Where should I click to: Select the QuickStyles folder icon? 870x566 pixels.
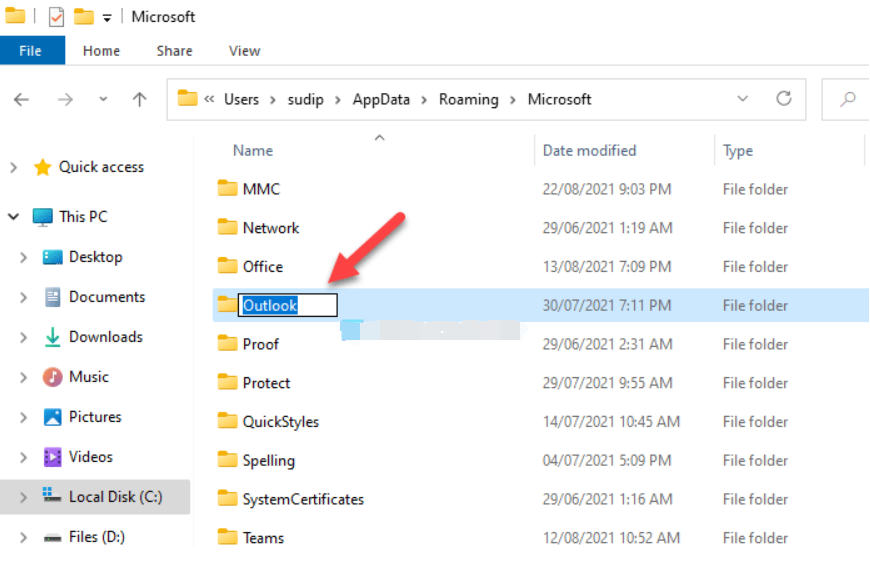(227, 421)
